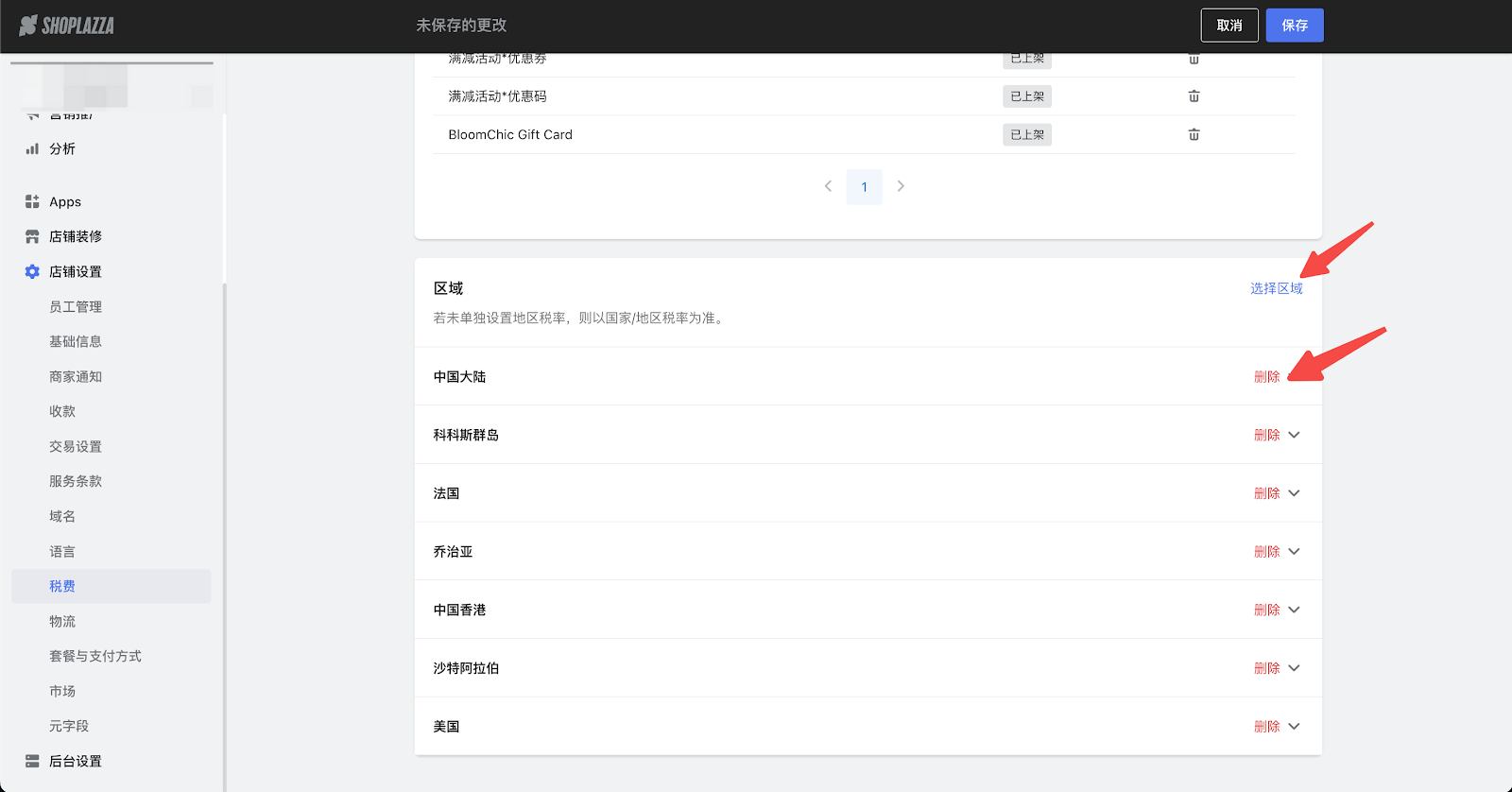Delete the BloomChic Gift Card row

pyautogui.click(x=1194, y=135)
